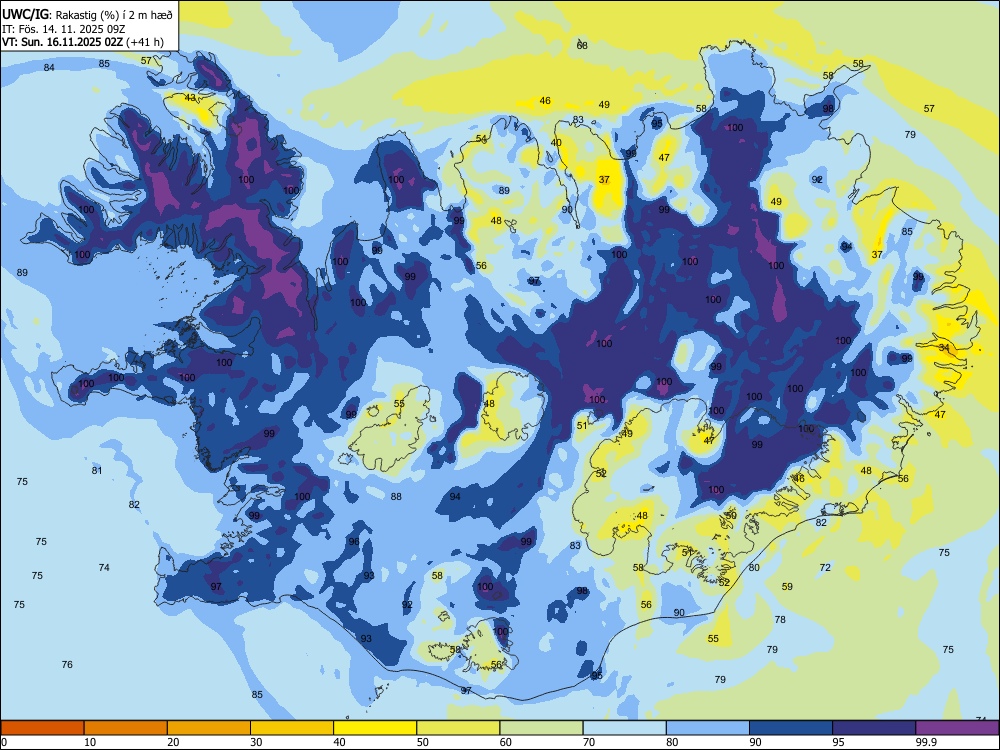The width and height of the screenshot is (1000, 750).
Task: Click the 'VT: Sun. 16.11.2025 02Z (+41 h)' line
Action: [83, 42]
